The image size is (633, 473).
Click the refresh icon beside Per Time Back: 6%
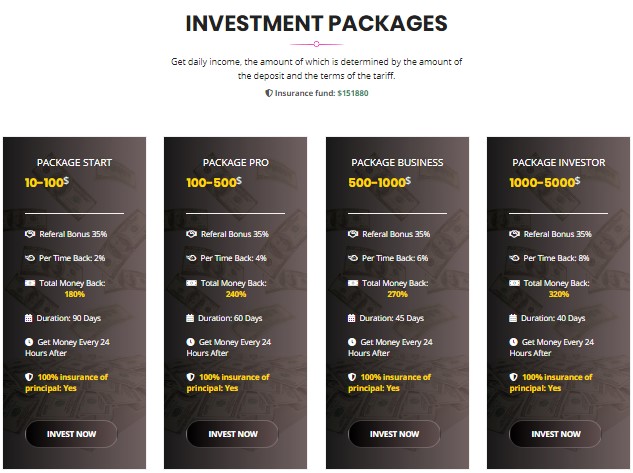(x=353, y=258)
